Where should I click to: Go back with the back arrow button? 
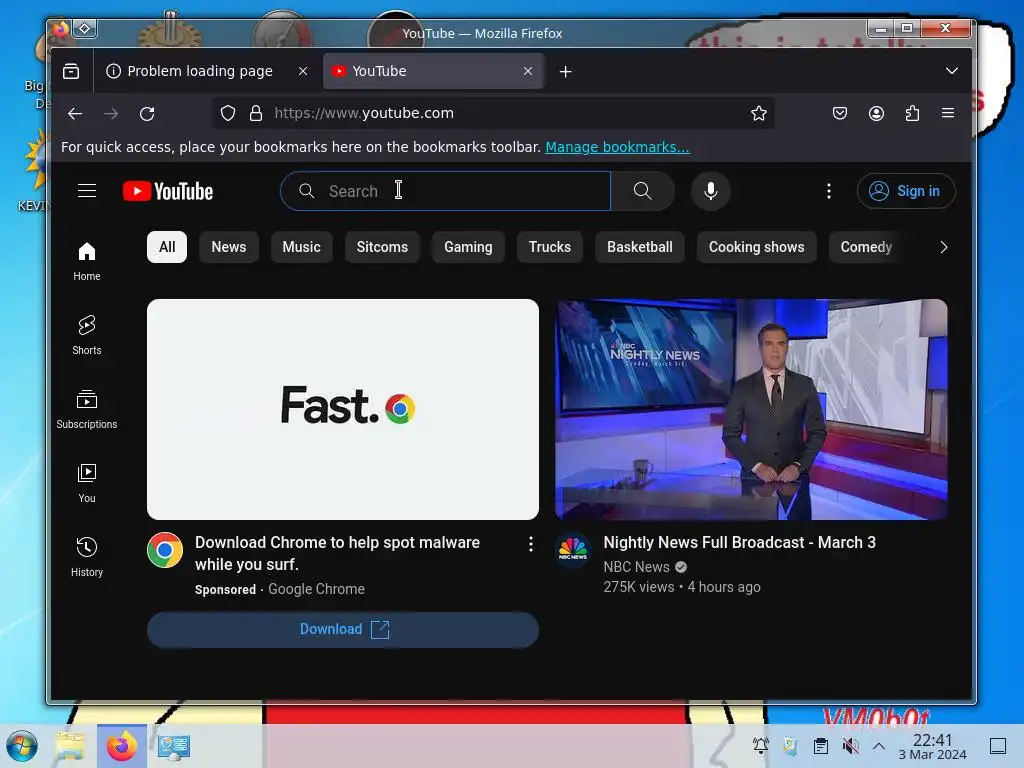pos(75,114)
